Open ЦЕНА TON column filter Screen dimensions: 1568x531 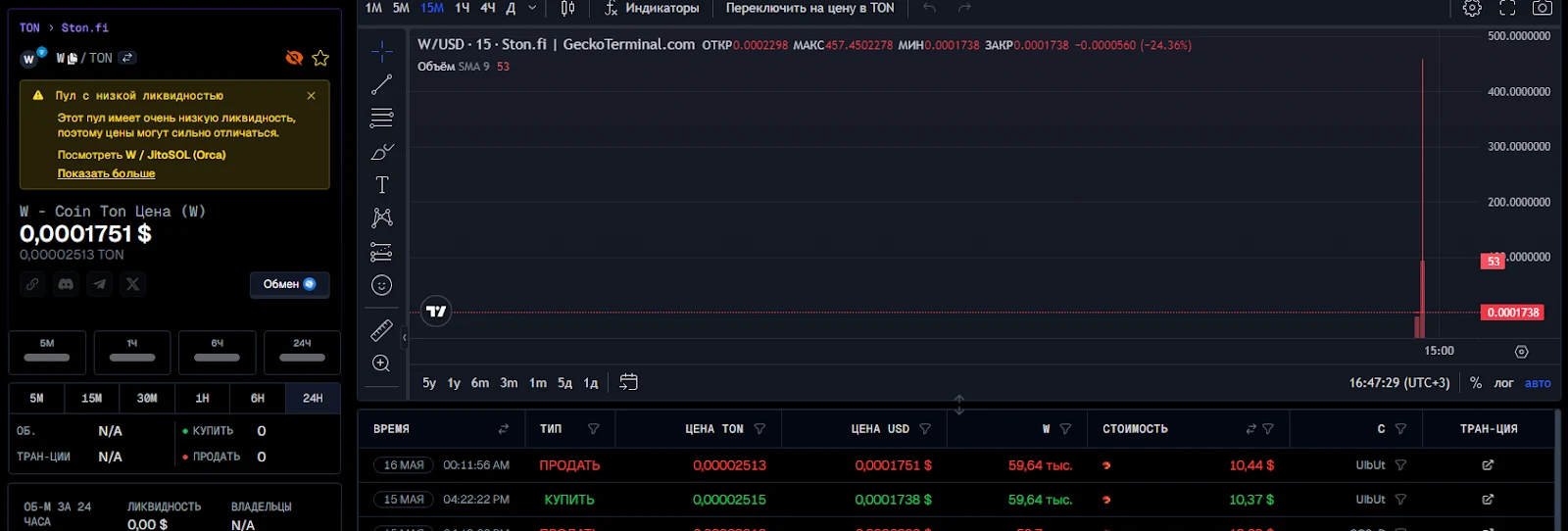pyautogui.click(x=759, y=429)
